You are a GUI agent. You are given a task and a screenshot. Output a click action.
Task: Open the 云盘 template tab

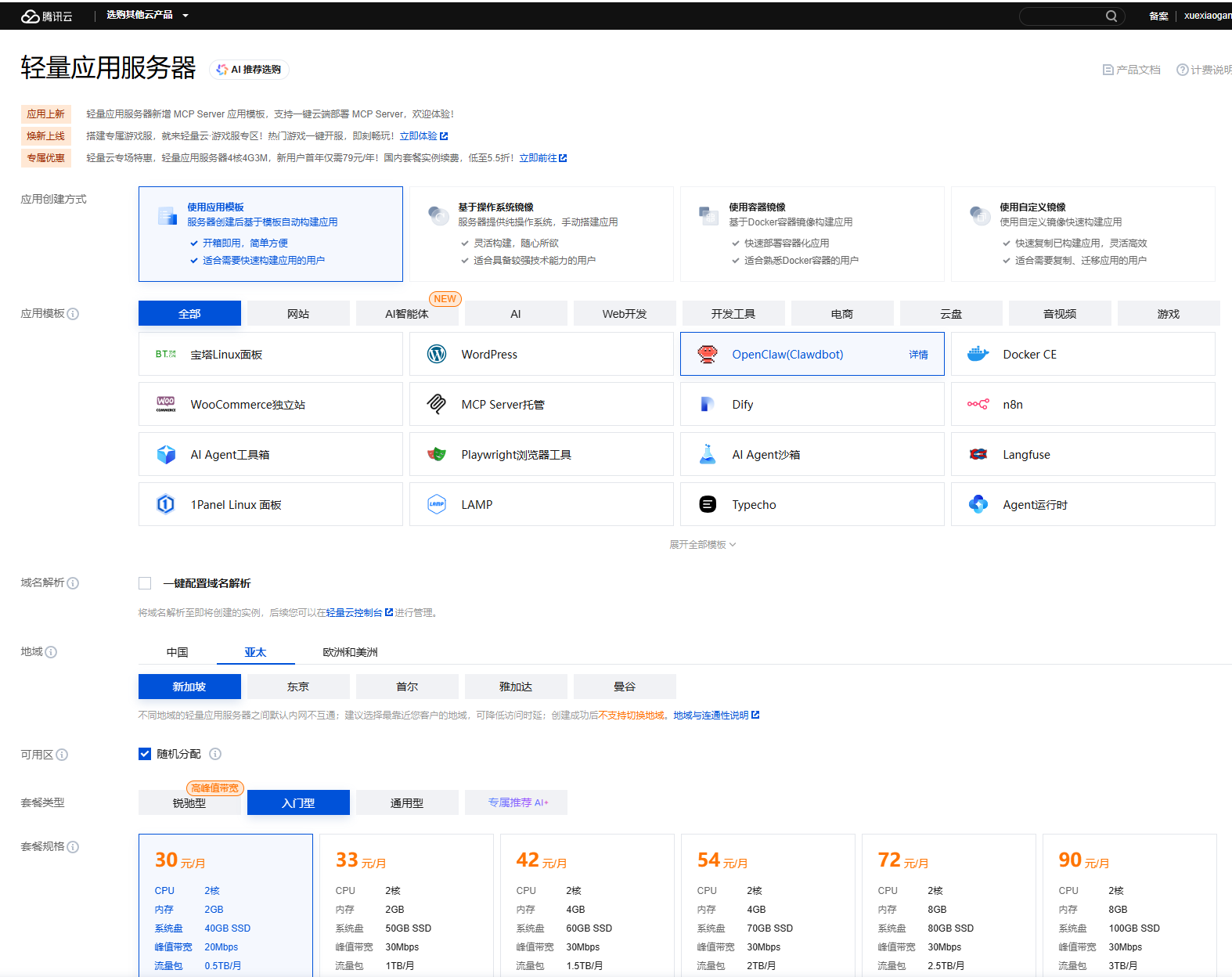point(951,313)
